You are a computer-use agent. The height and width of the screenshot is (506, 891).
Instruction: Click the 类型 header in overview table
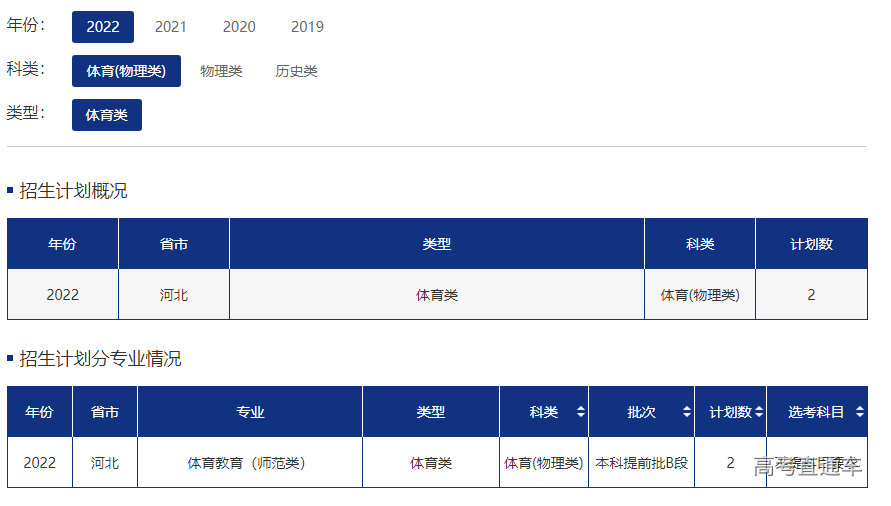[436, 244]
